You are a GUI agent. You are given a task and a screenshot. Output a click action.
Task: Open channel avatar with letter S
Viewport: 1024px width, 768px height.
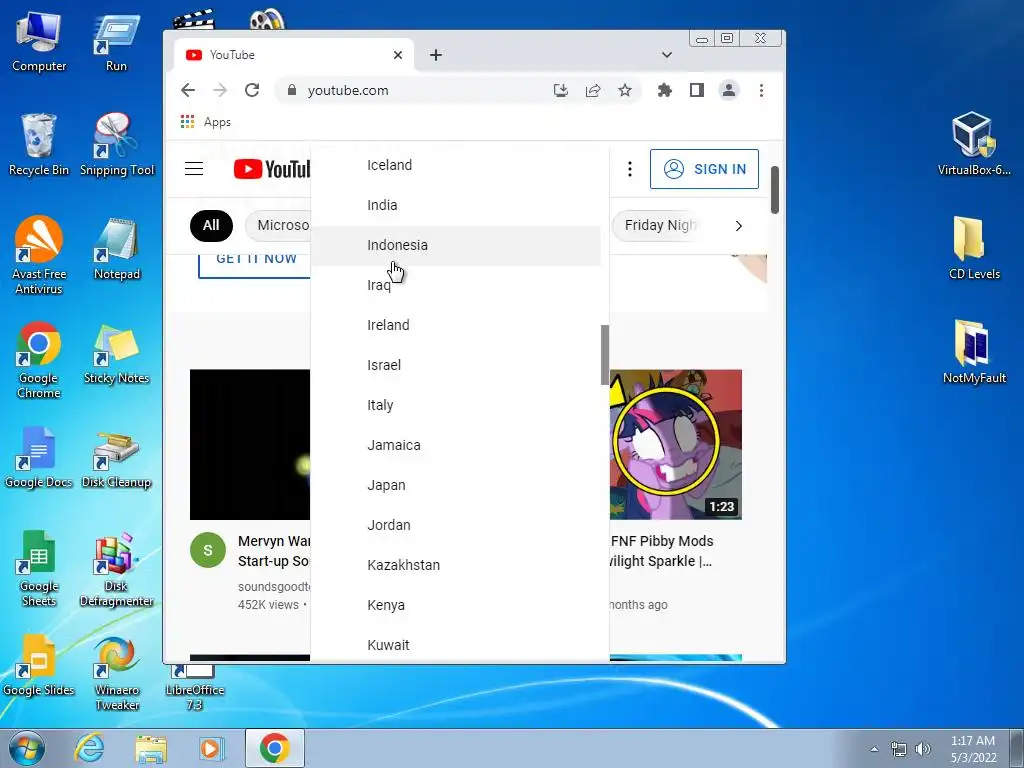tap(208, 551)
